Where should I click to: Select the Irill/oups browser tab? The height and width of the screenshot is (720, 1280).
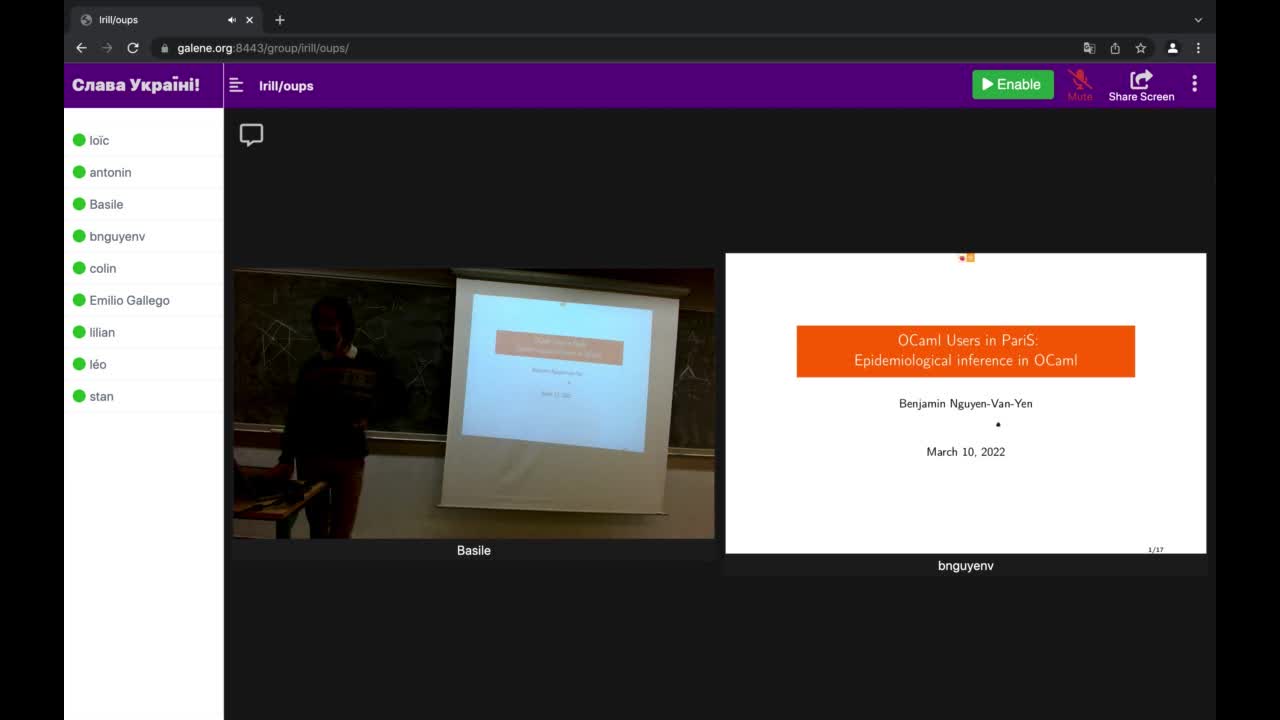168,20
